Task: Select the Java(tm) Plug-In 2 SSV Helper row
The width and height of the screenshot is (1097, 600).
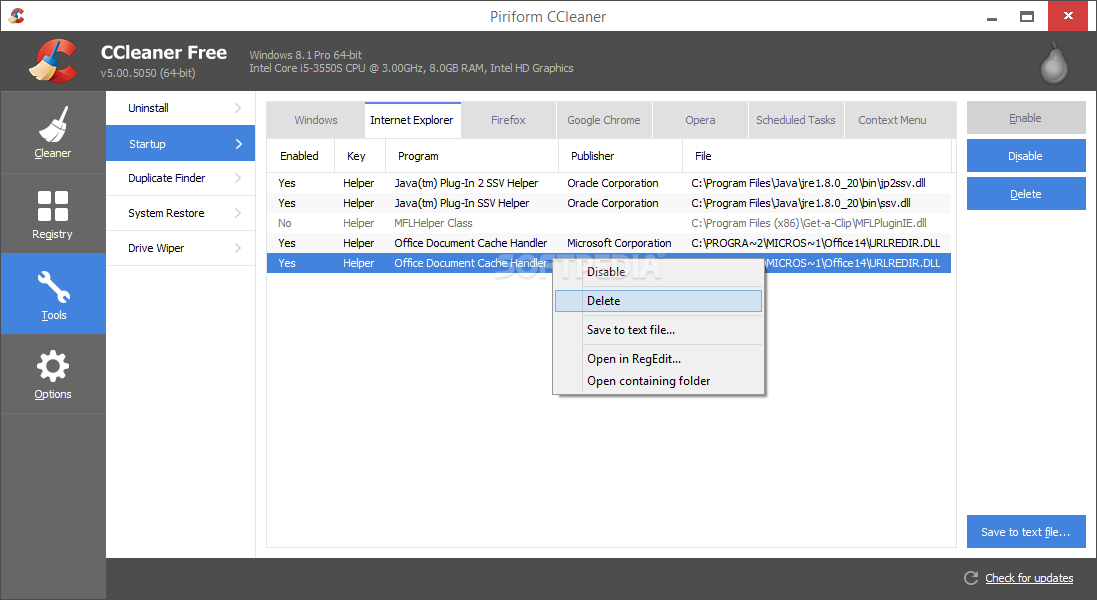Action: pos(609,183)
